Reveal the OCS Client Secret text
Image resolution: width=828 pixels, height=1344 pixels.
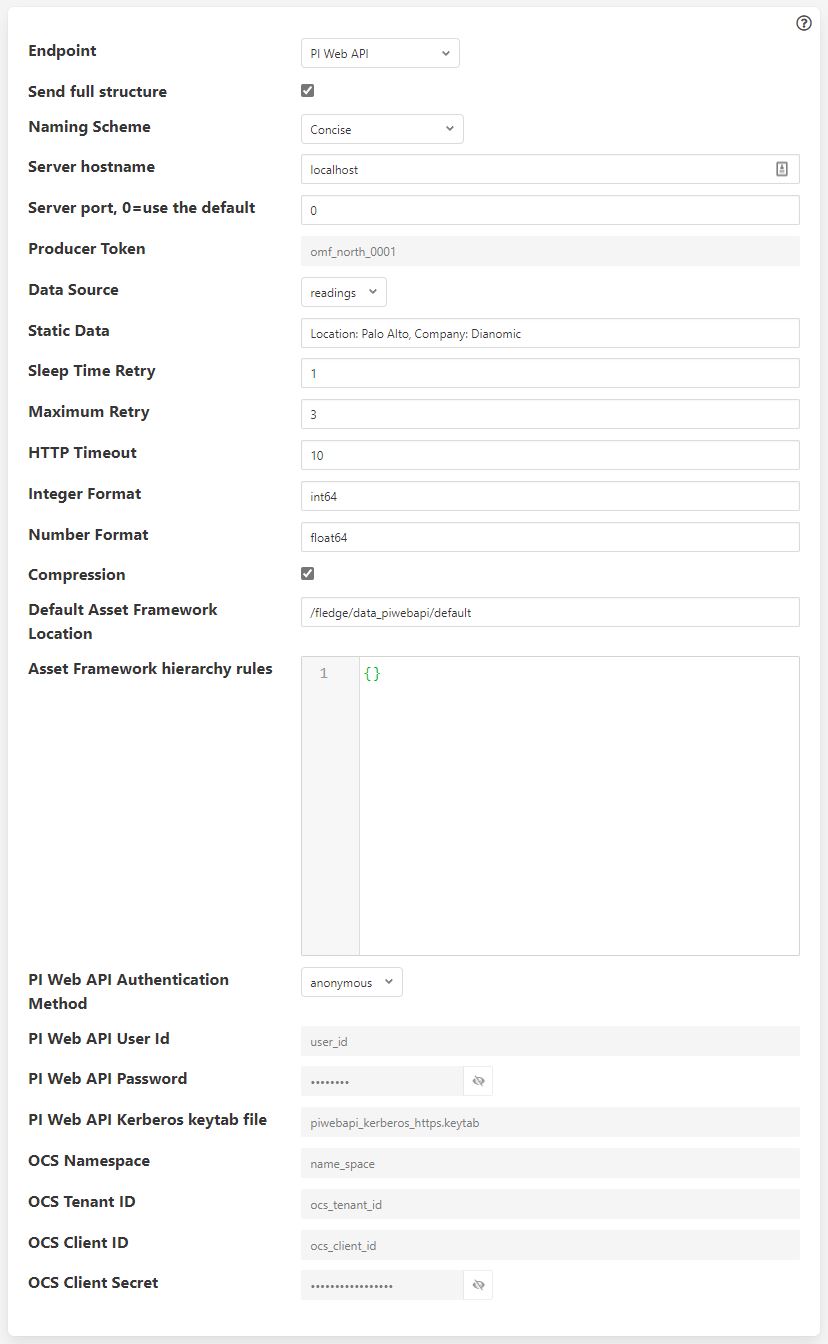[x=478, y=1285]
